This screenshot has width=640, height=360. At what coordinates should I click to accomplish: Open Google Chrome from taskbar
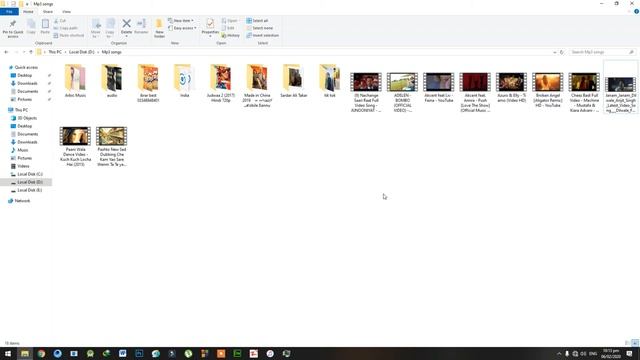41,353
